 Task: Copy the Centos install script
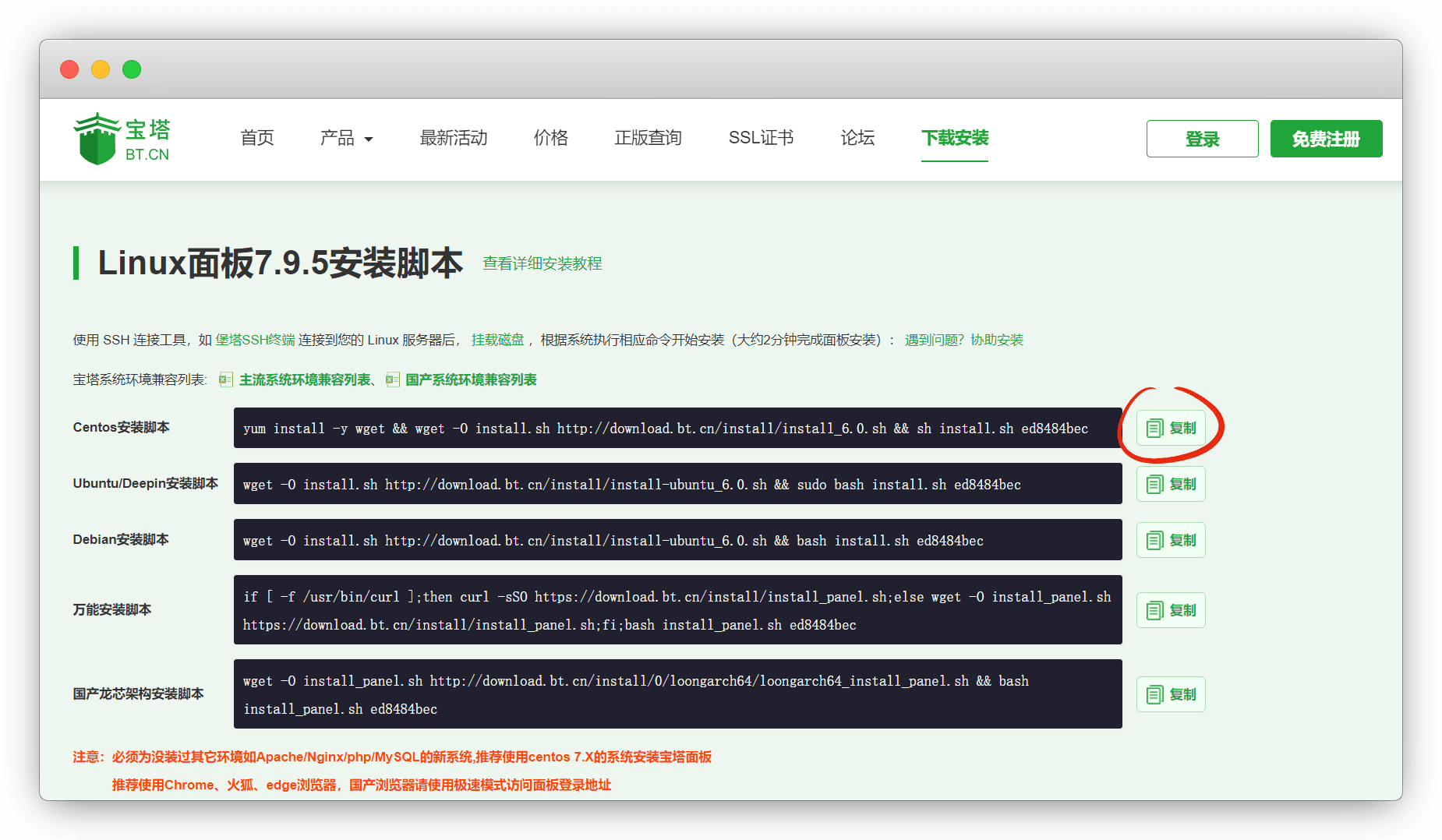(x=1170, y=428)
